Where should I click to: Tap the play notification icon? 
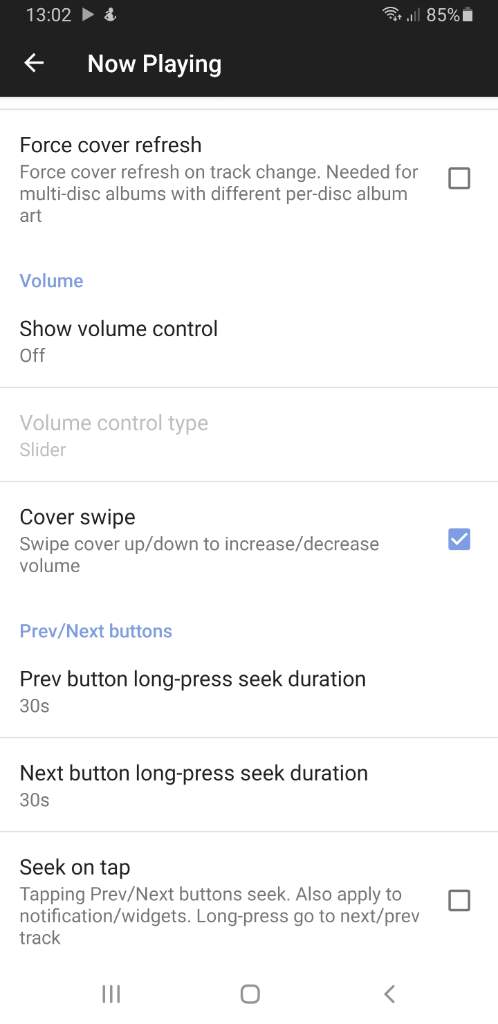88,15
